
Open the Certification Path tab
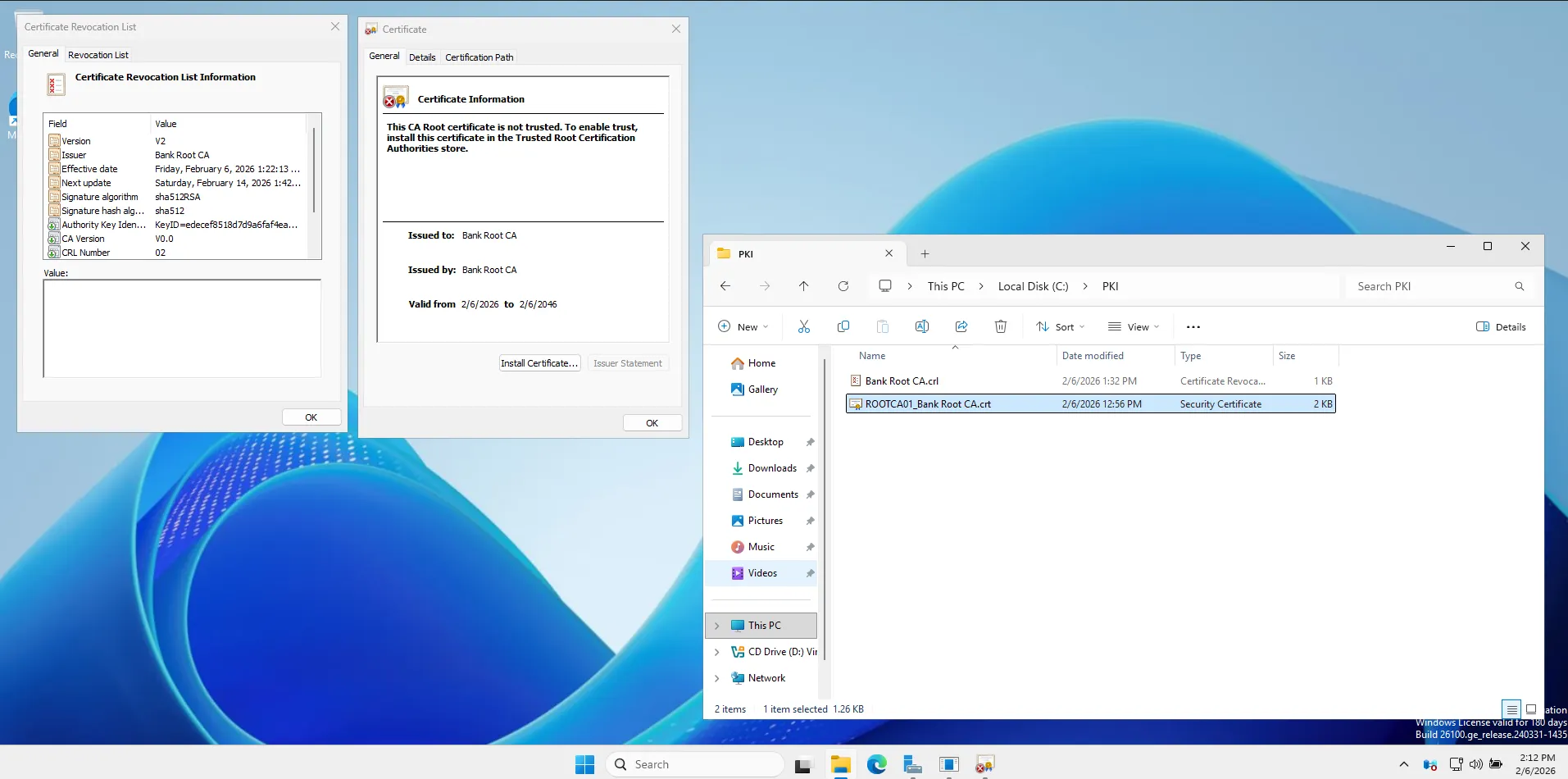pyautogui.click(x=479, y=57)
